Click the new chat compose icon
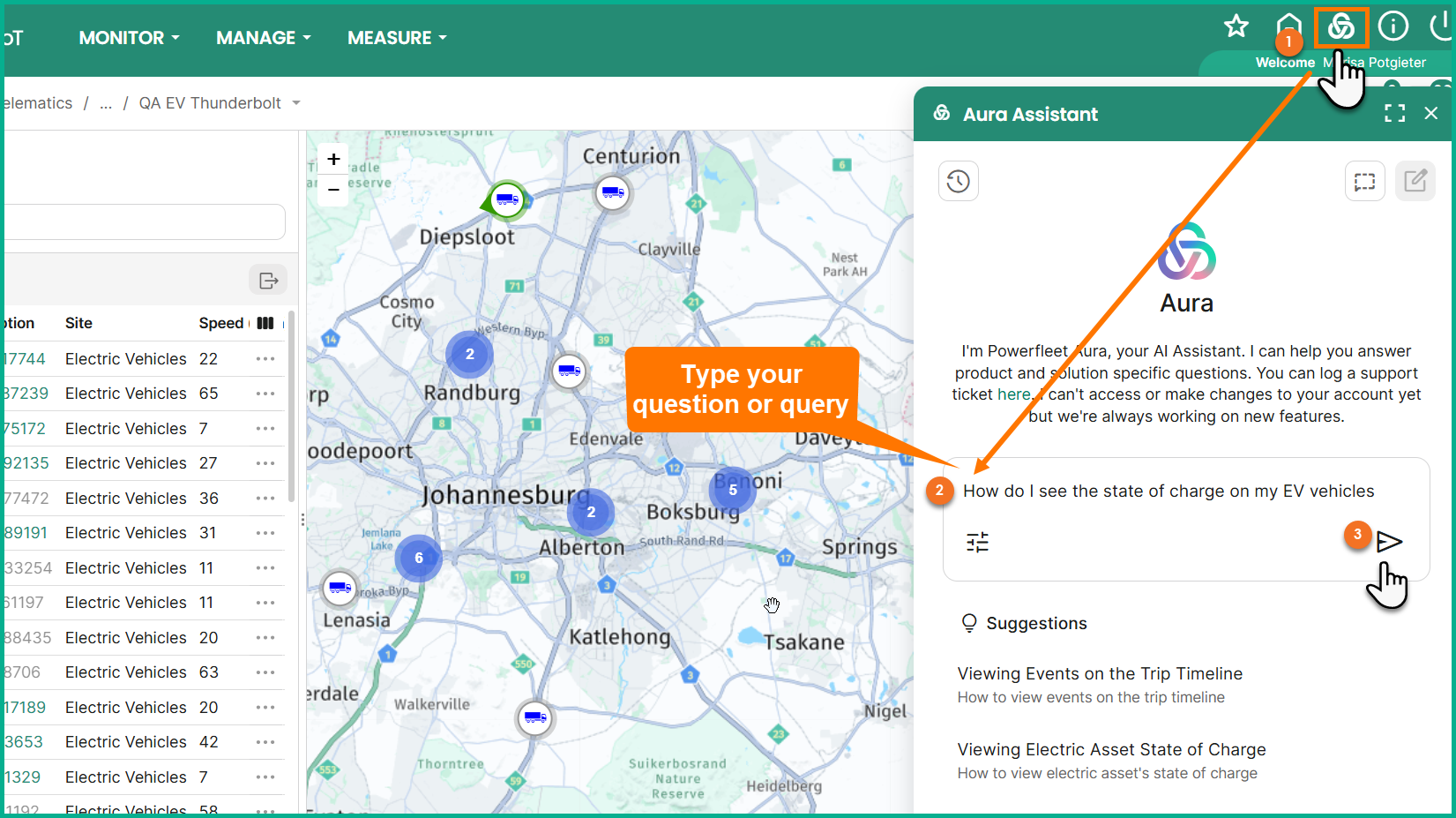Viewport: 1456px width, 818px height. coord(1415,182)
